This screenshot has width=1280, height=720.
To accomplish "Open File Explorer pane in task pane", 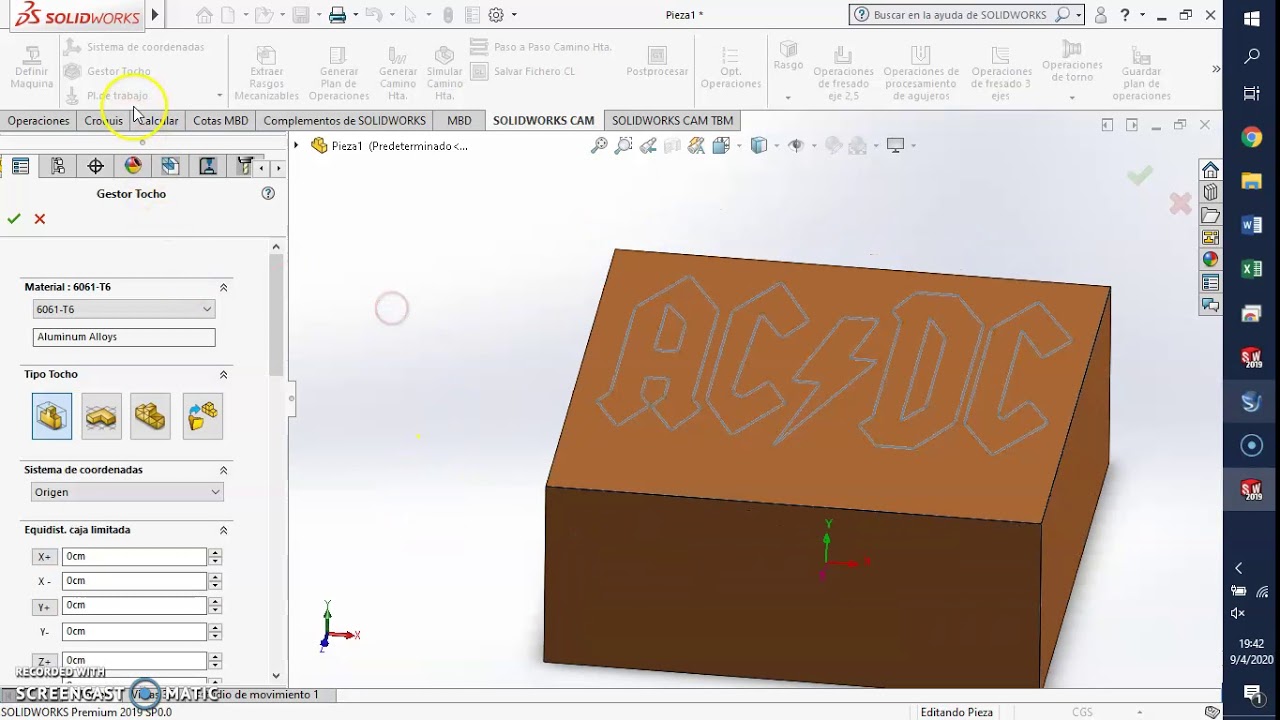I will [1211, 215].
